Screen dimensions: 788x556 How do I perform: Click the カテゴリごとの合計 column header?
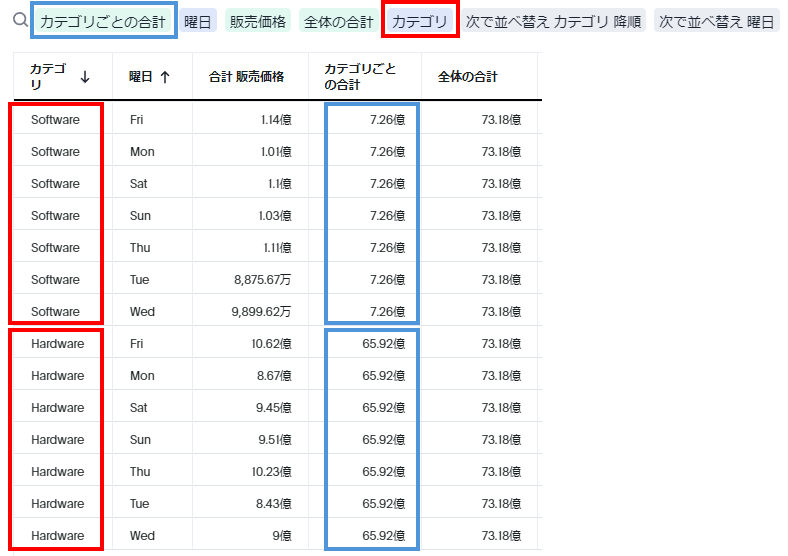click(360, 77)
